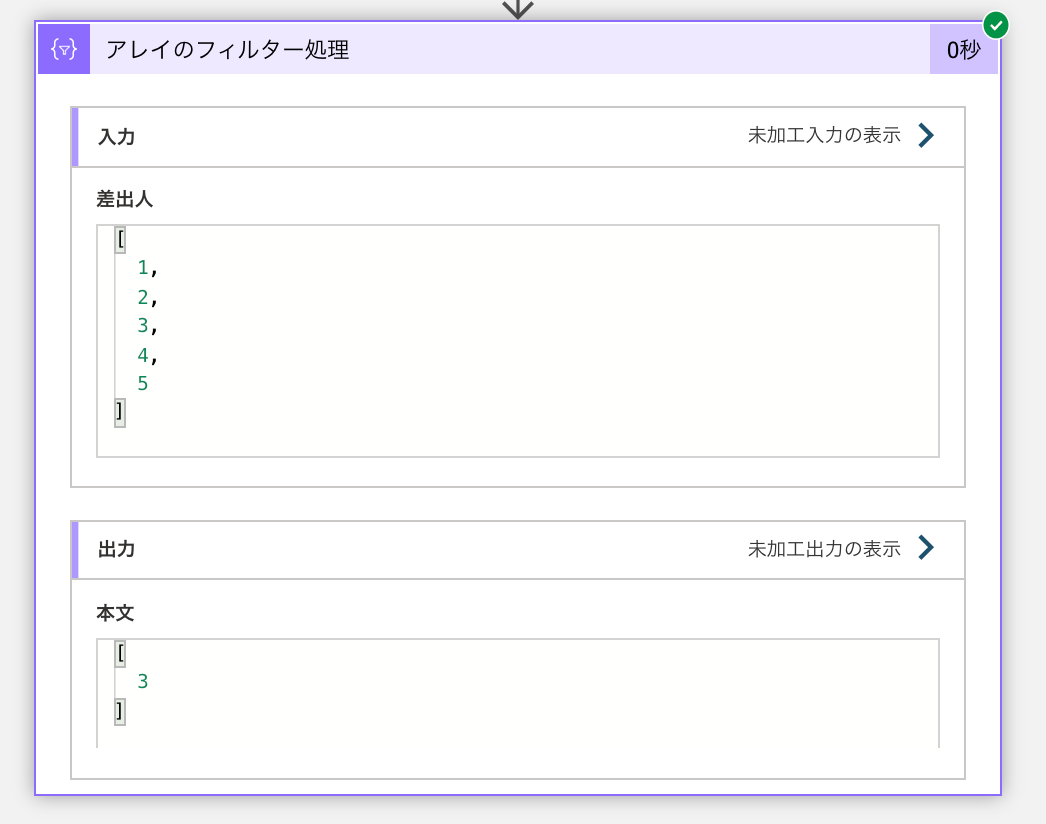Click the chevron next to 未加工出力の表示

[926, 548]
